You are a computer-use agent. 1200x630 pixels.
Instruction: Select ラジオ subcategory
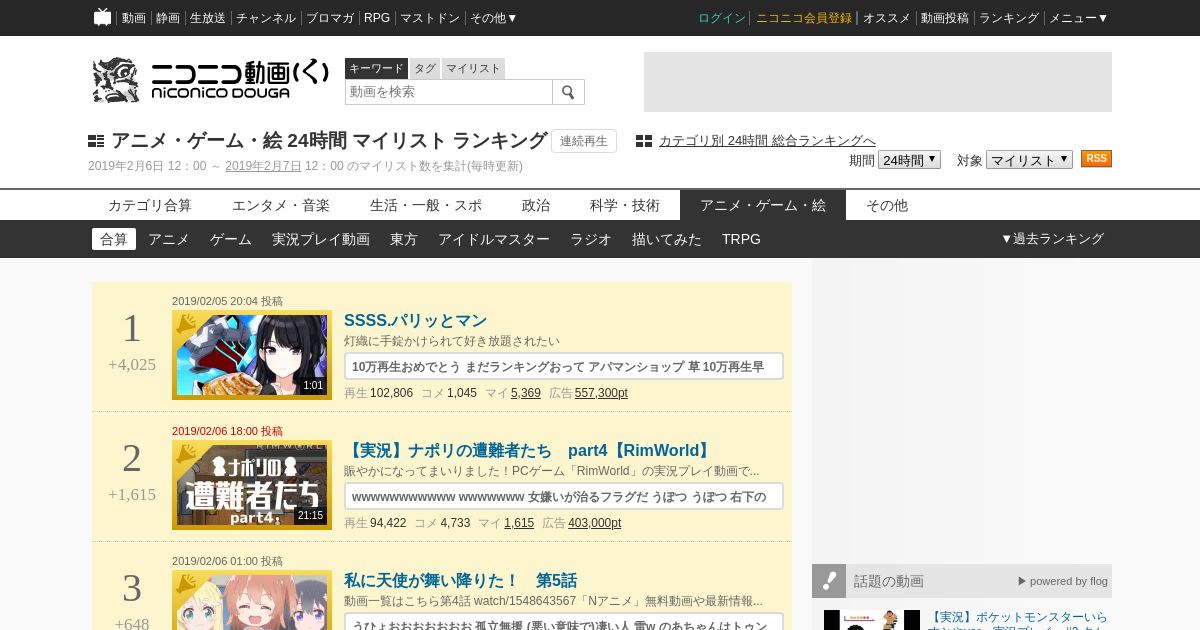coord(591,239)
